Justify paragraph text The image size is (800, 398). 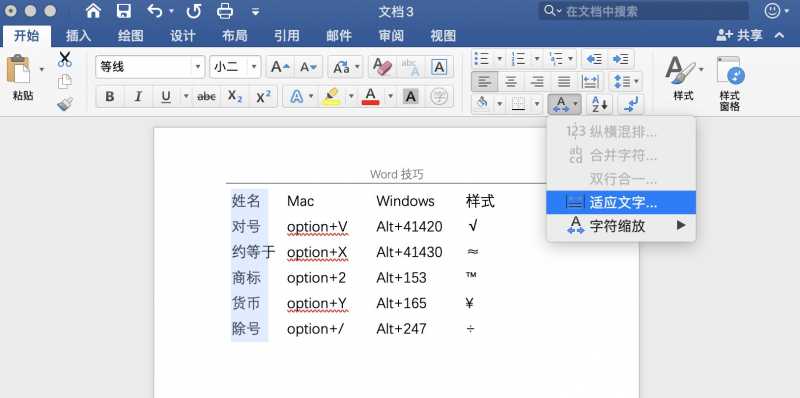point(563,82)
